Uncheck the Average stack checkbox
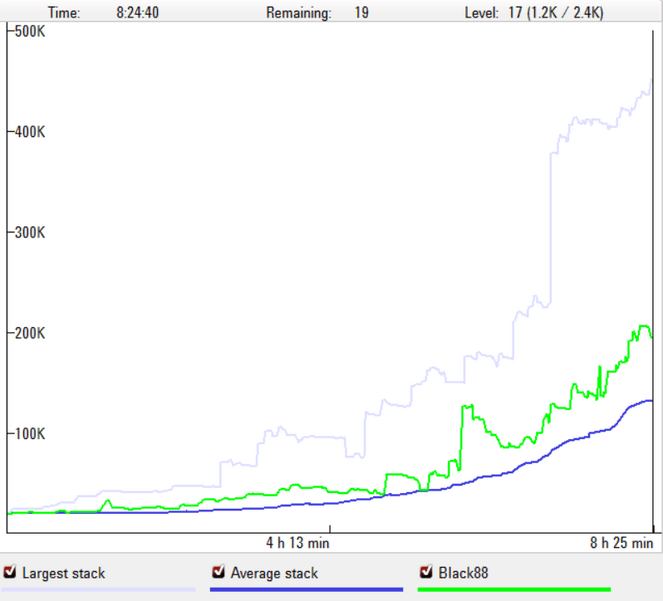 218,572
